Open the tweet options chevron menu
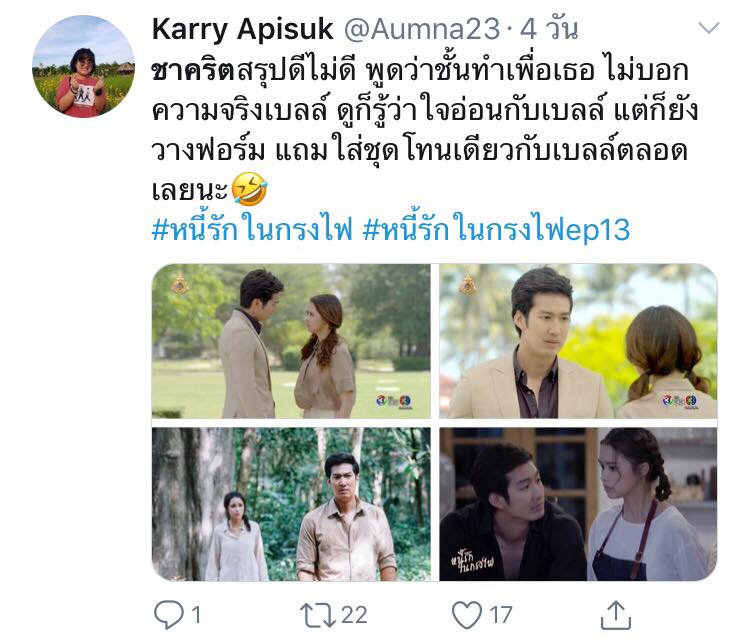 708,28
